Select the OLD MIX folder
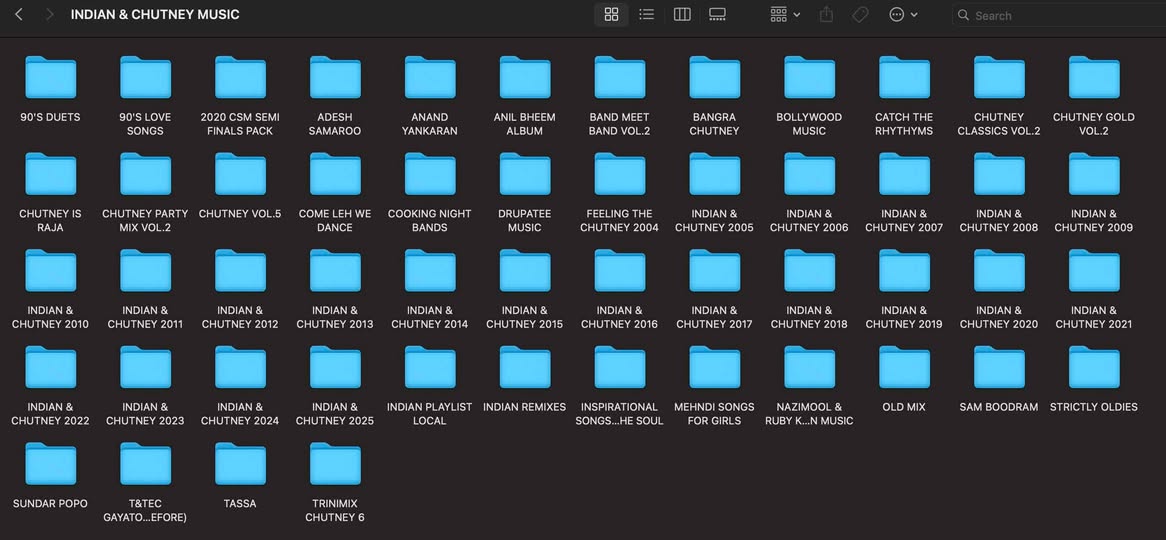 pos(904,367)
